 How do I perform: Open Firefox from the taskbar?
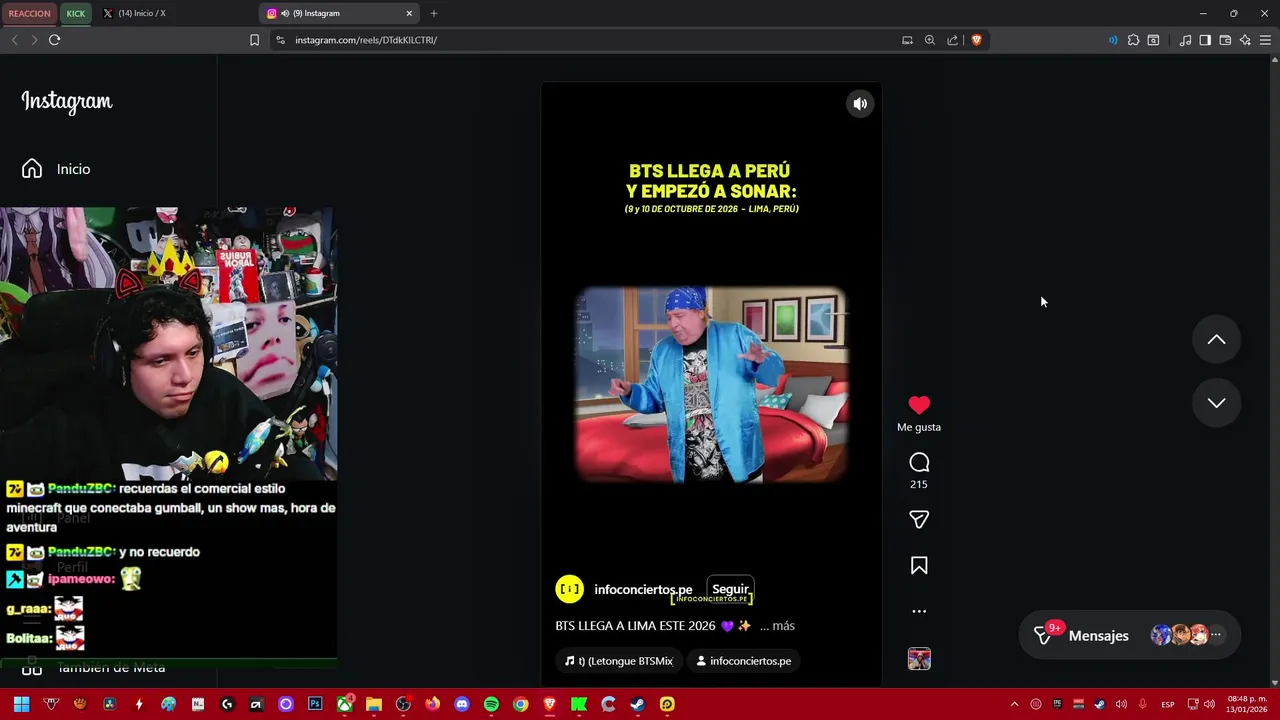[x=432, y=704]
